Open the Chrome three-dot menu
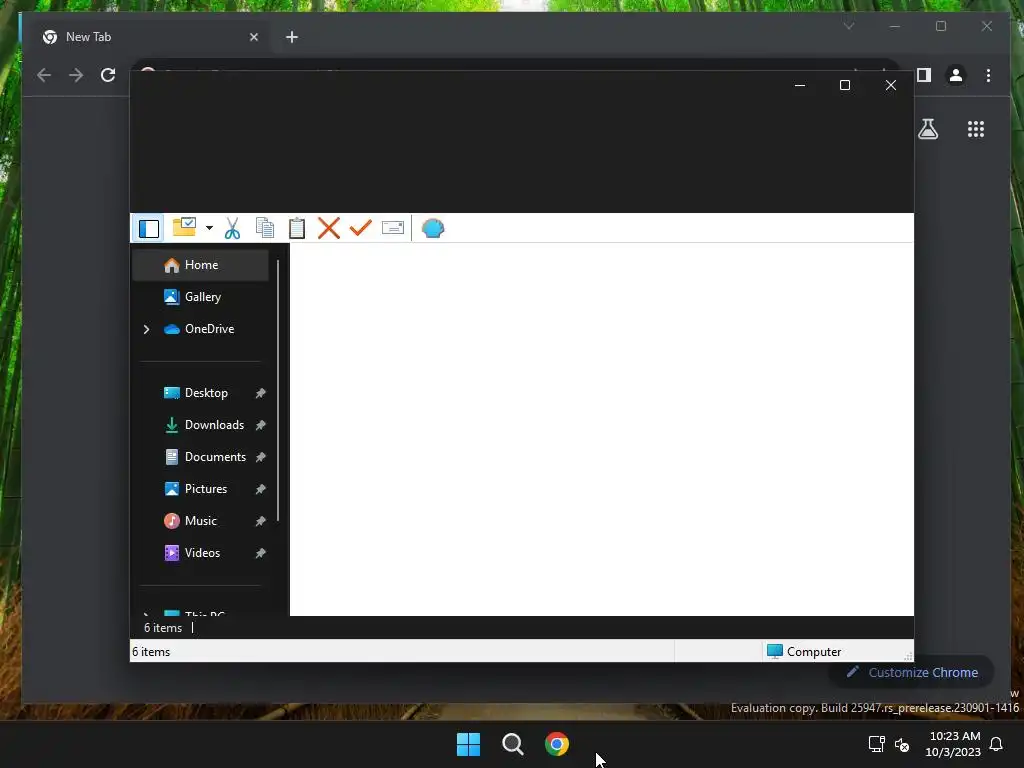Viewport: 1024px width, 768px height. (x=988, y=75)
